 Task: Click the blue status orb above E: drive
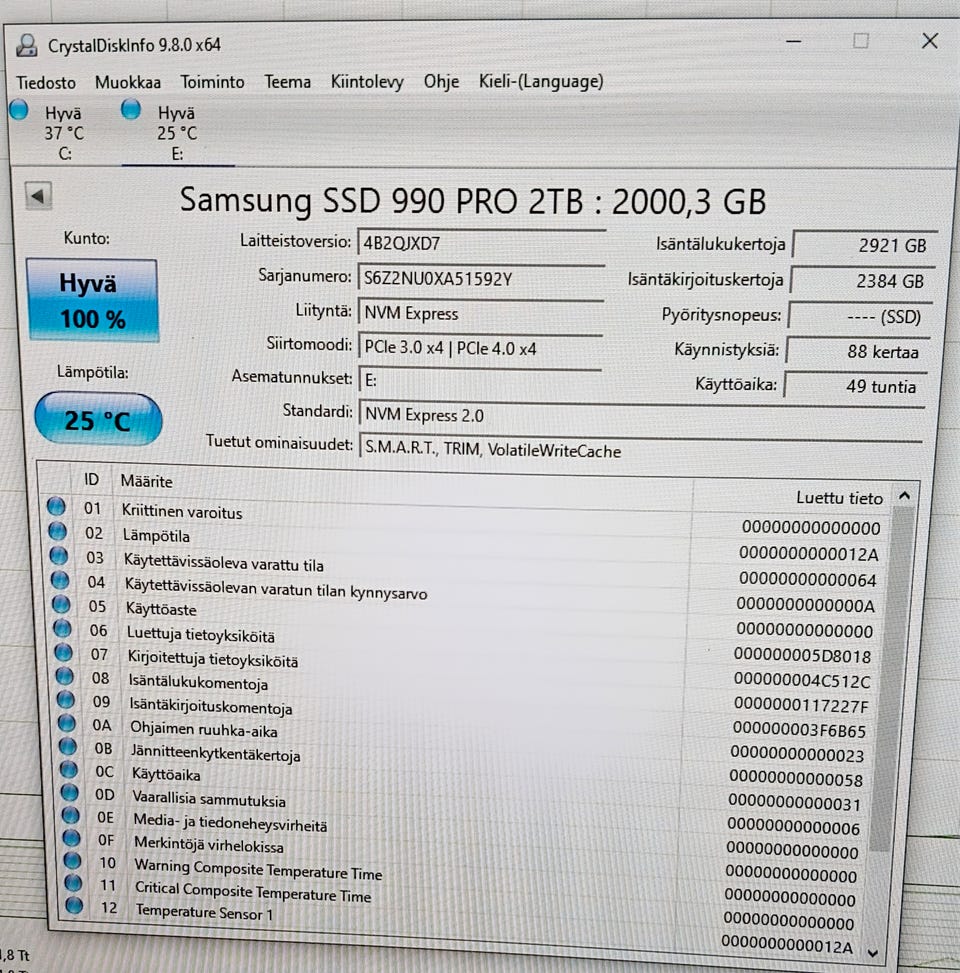click(x=131, y=109)
